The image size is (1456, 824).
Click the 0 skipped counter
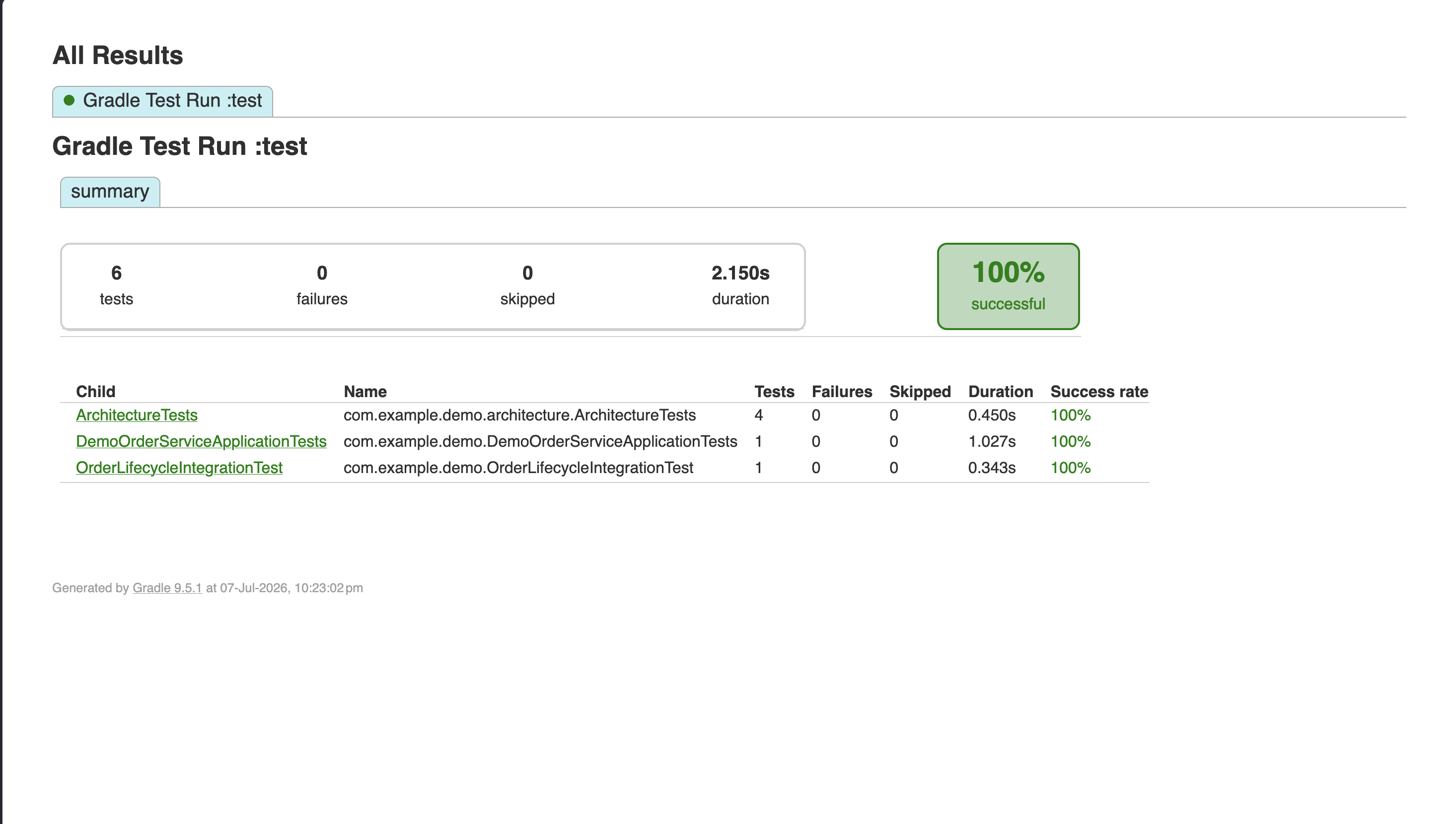527,285
